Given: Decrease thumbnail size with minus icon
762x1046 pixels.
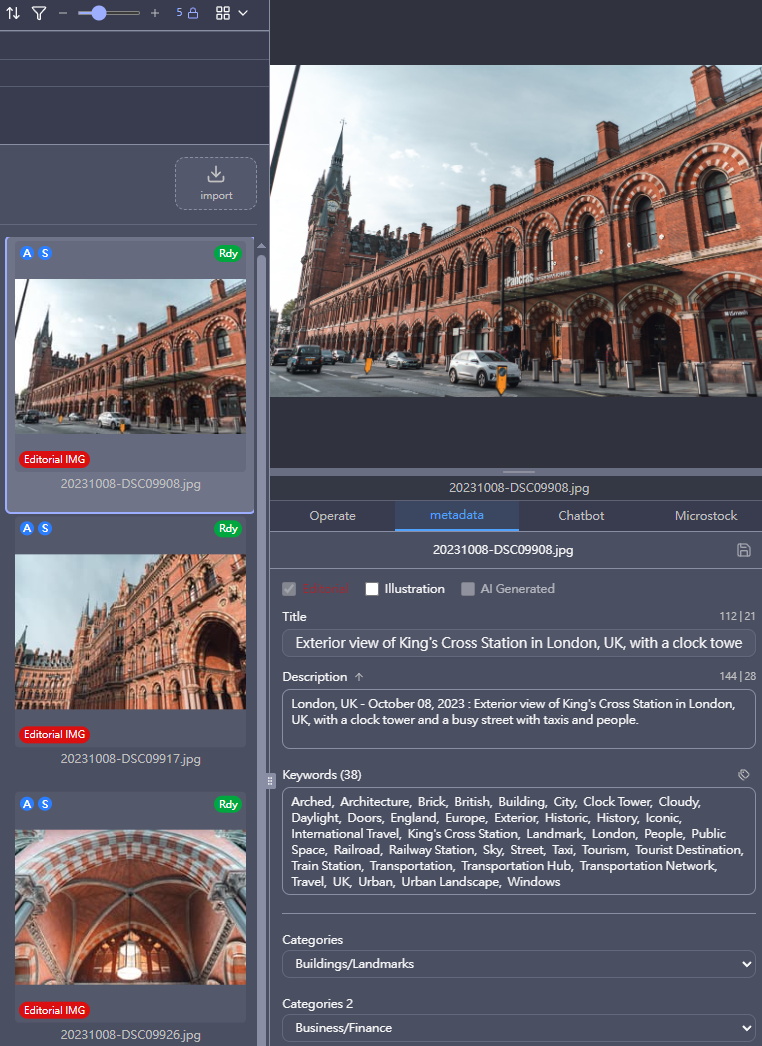Looking at the screenshot, I should (x=63, y=13).
